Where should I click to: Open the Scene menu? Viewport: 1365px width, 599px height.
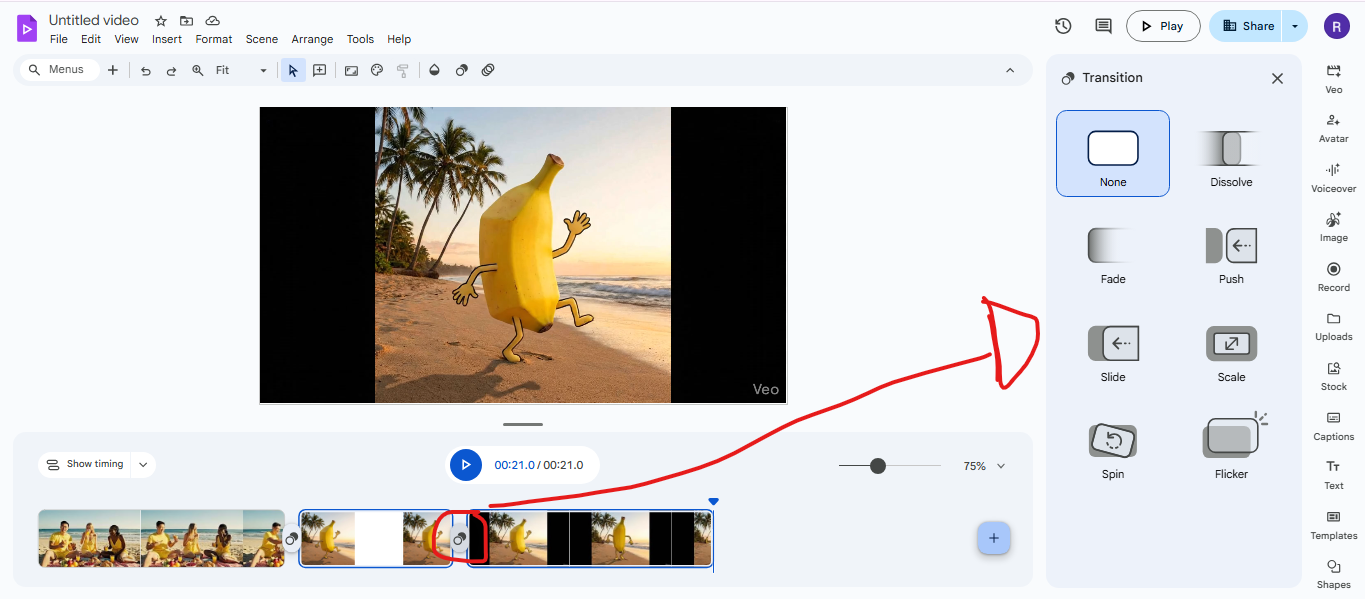point(262,39)
